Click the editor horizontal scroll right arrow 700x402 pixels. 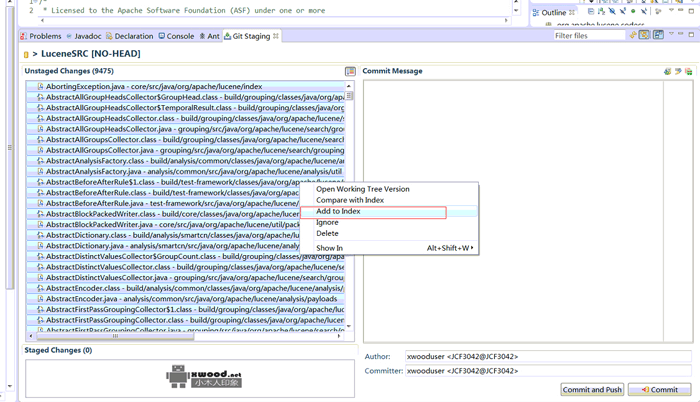click(x=506, y=21)
